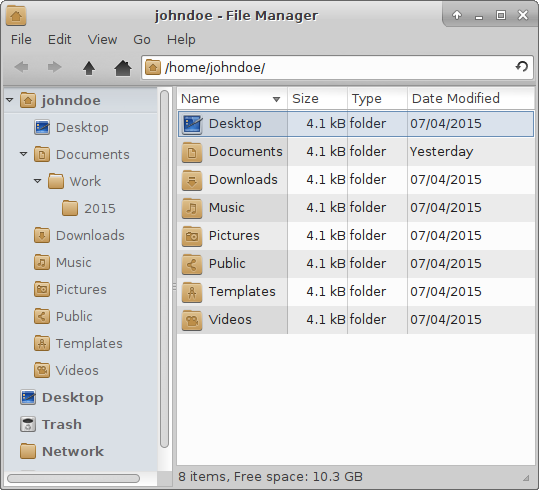539x490 pixels.
Task: Click the sidebar horizontal scrollbar
Action: tap(73, 478)
